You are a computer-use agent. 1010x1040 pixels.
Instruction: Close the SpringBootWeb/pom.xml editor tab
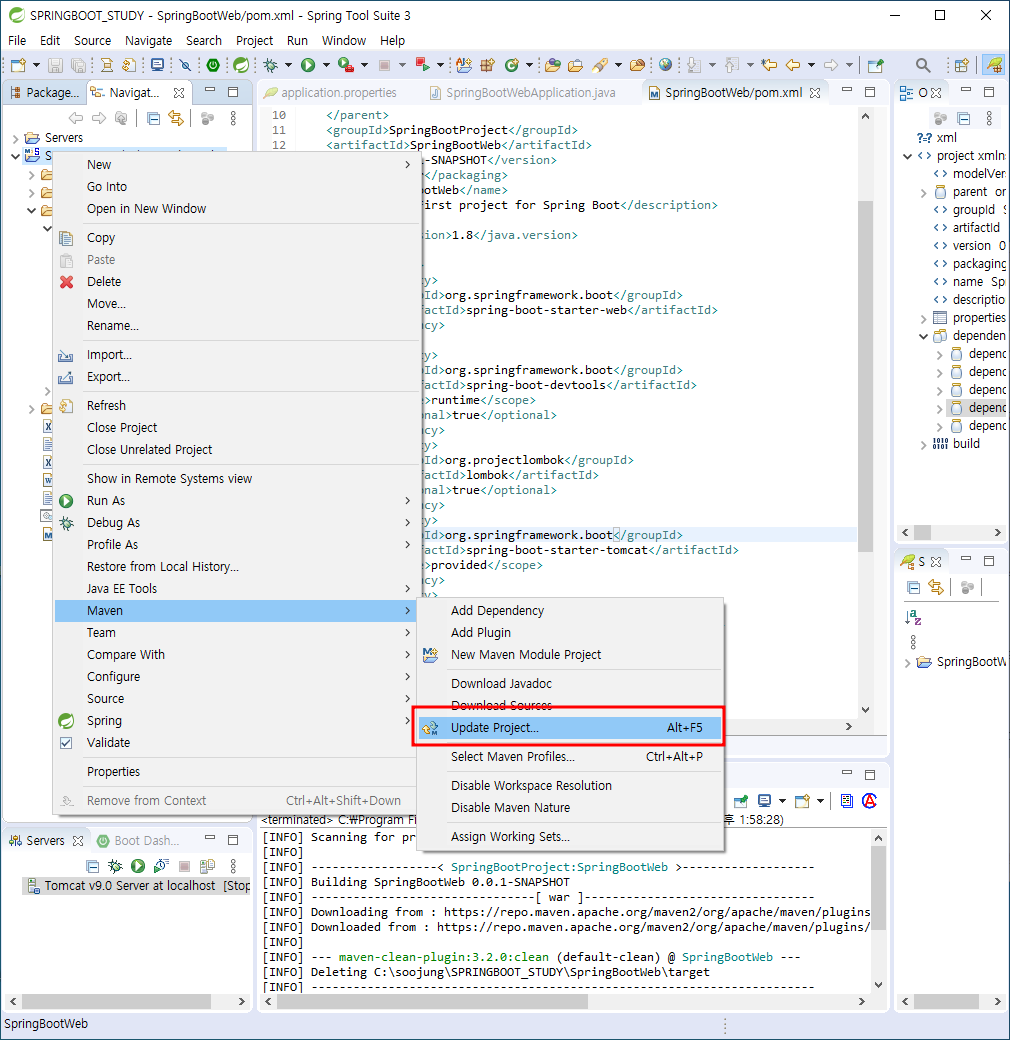pos(815,93)
